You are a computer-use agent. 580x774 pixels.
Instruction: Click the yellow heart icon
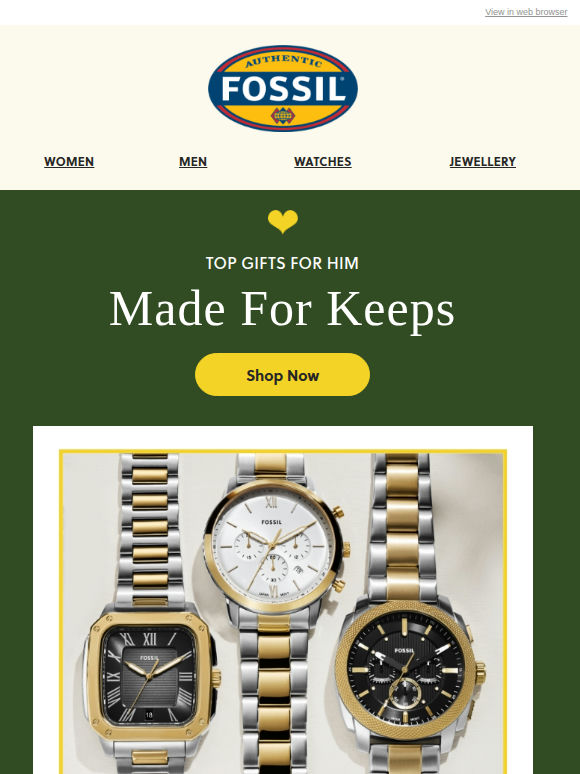pos(283,221)
